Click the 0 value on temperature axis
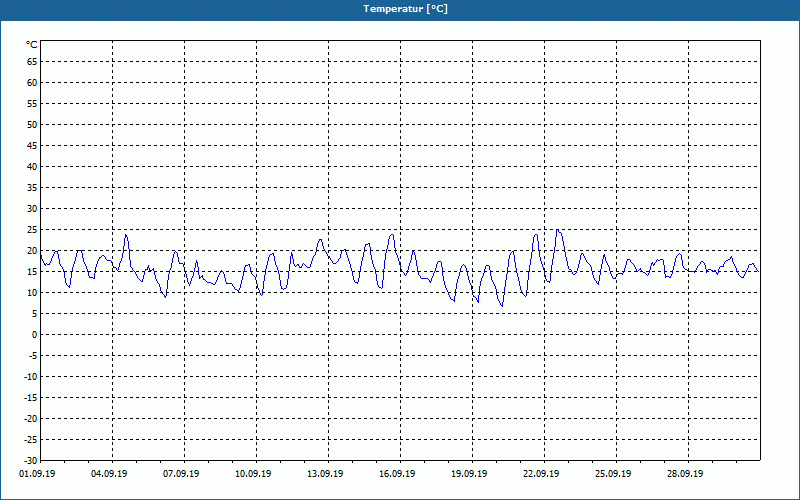The height and width of the screenshot is (500, 800). pyautogui.click(x=35, y=335)
